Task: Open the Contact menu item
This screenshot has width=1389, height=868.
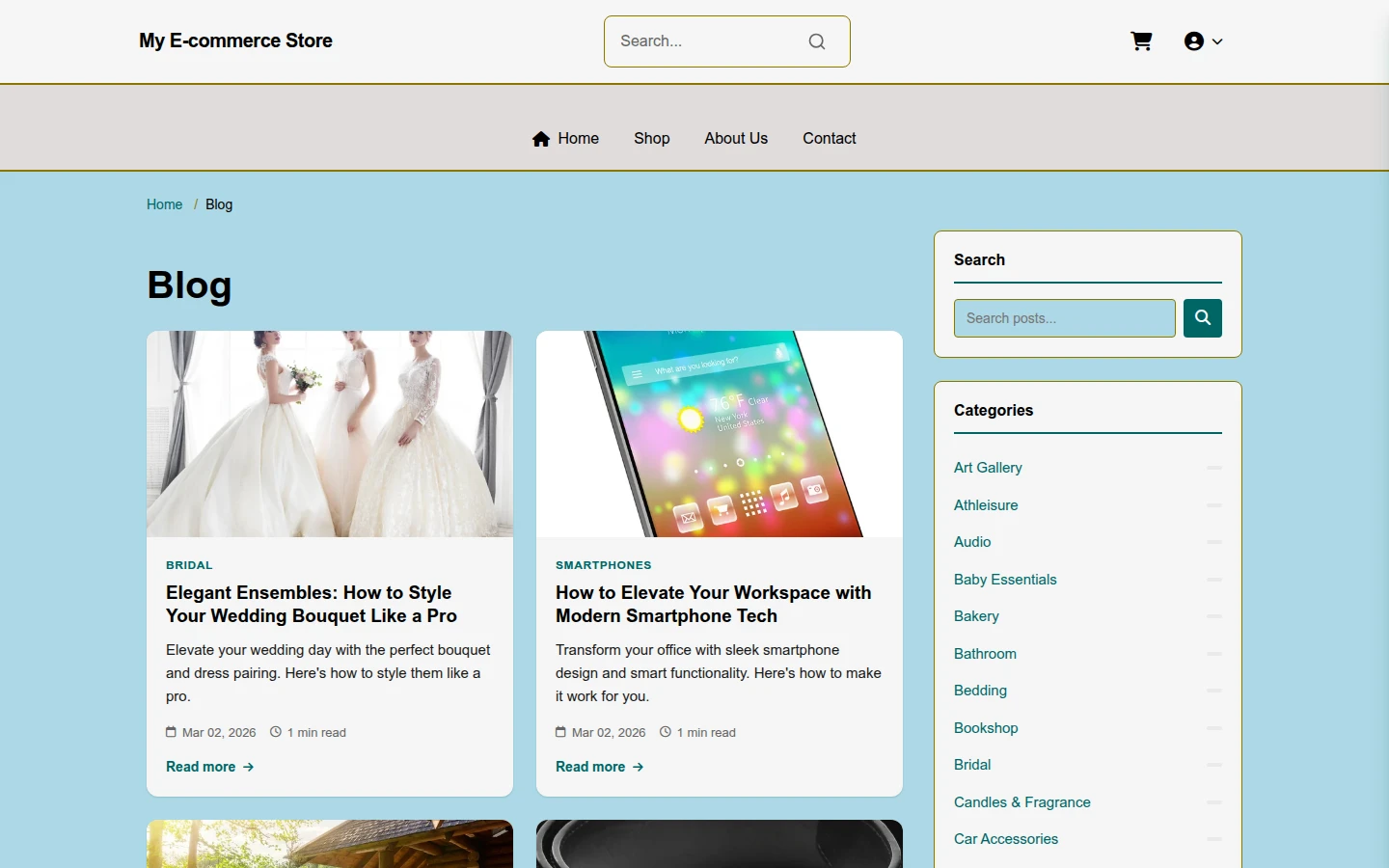Action: 830,139
